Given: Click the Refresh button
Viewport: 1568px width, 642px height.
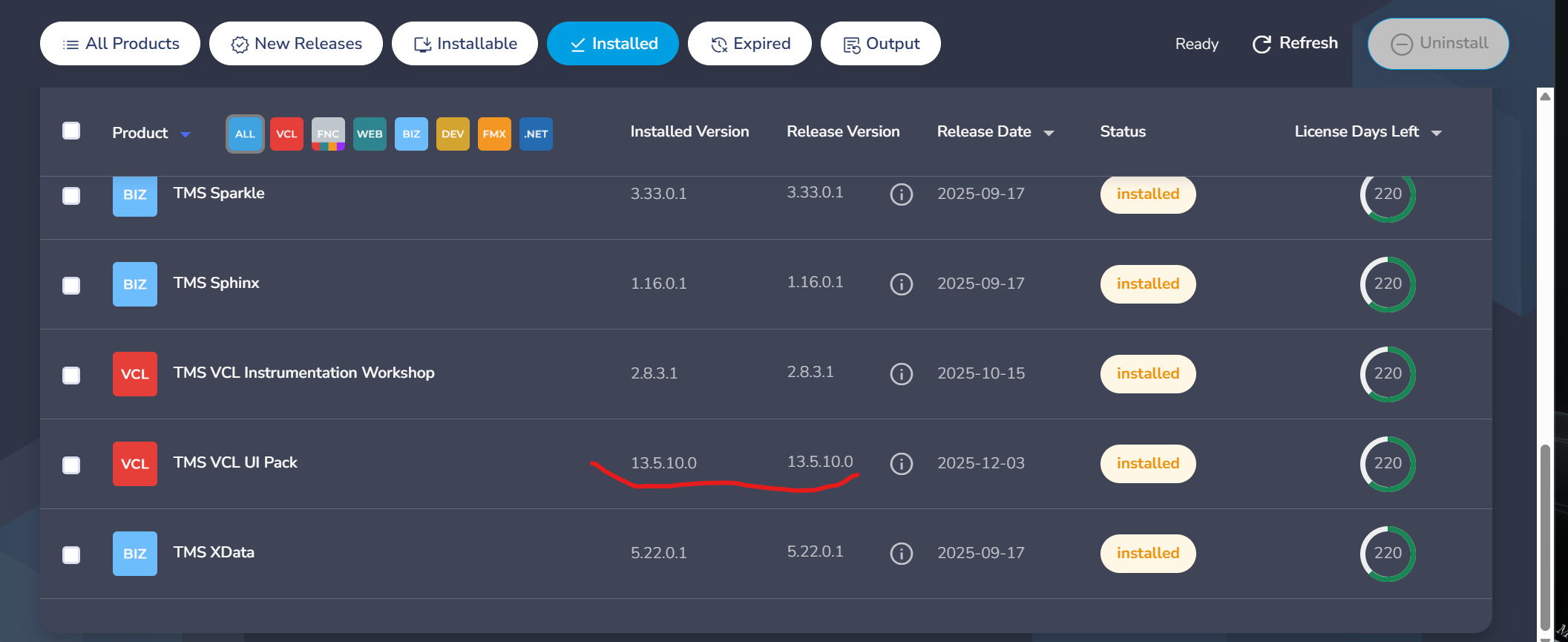Looking at the screenshot, I should pyautogui.click(x=1295, y=44).
